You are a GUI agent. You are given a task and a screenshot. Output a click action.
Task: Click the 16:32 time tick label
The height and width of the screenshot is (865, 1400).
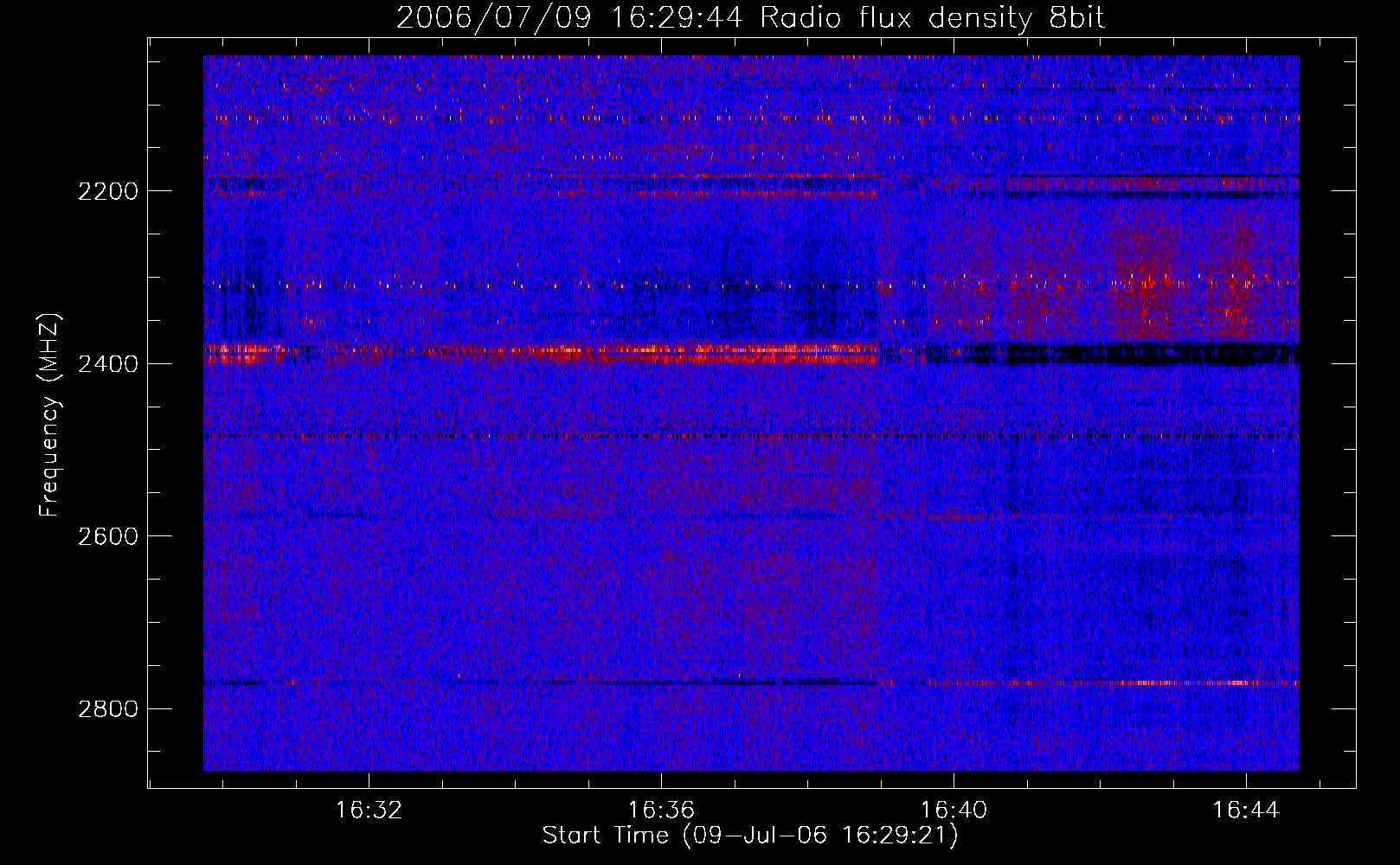[369, 811]
